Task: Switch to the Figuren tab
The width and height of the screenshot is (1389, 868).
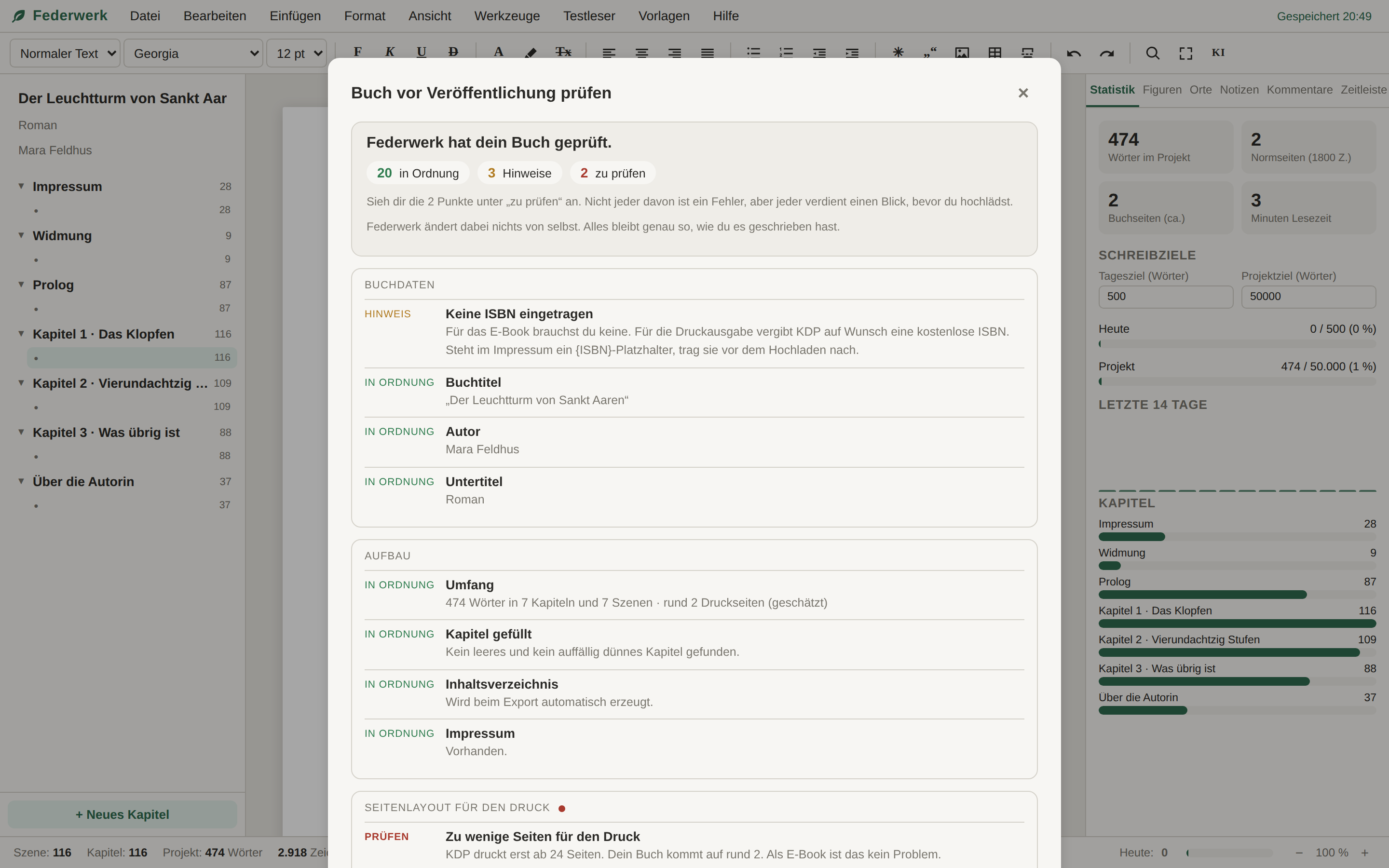Action: click(x=1162, y=90)
